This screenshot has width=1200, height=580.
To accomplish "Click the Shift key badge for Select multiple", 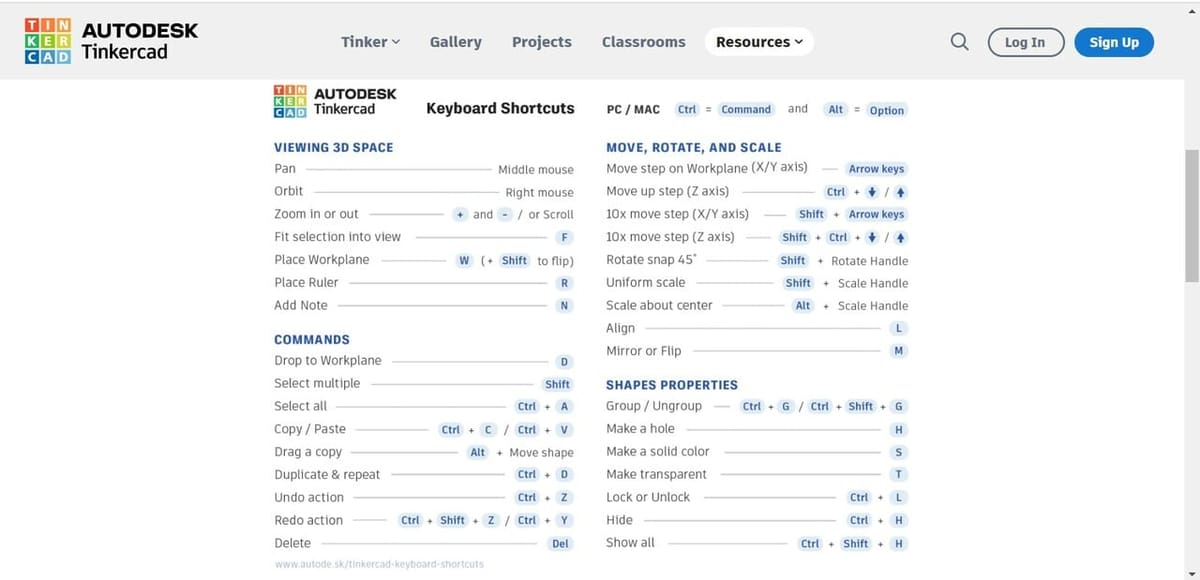I will coord(557,384).
